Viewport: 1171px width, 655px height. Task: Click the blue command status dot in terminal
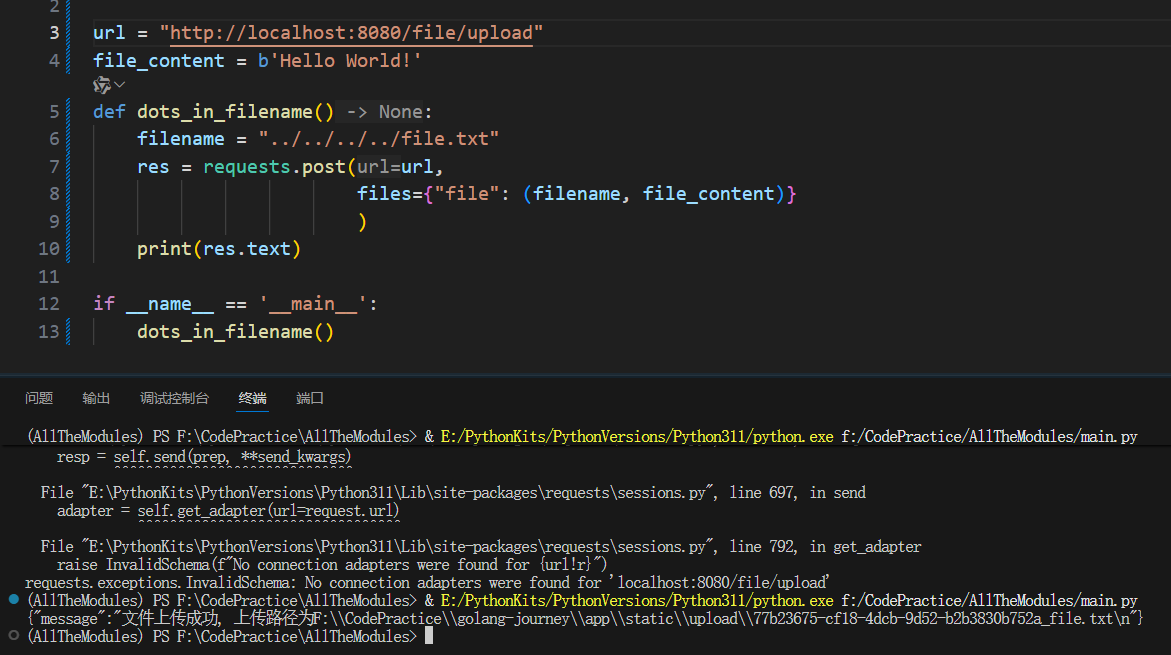point(14,599)
